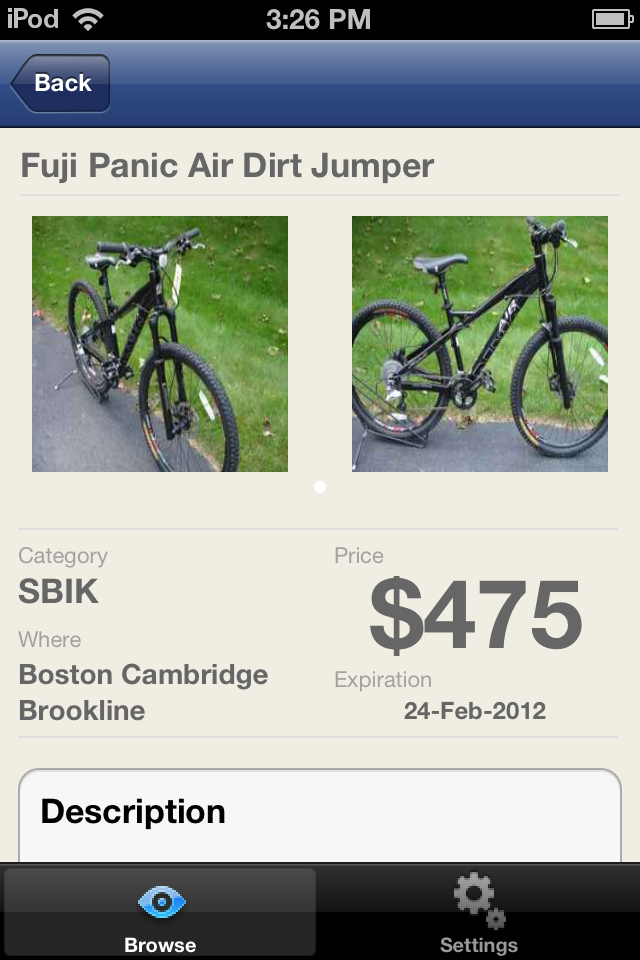Tap the Back button
640x960 pixels.
(61, 83)
